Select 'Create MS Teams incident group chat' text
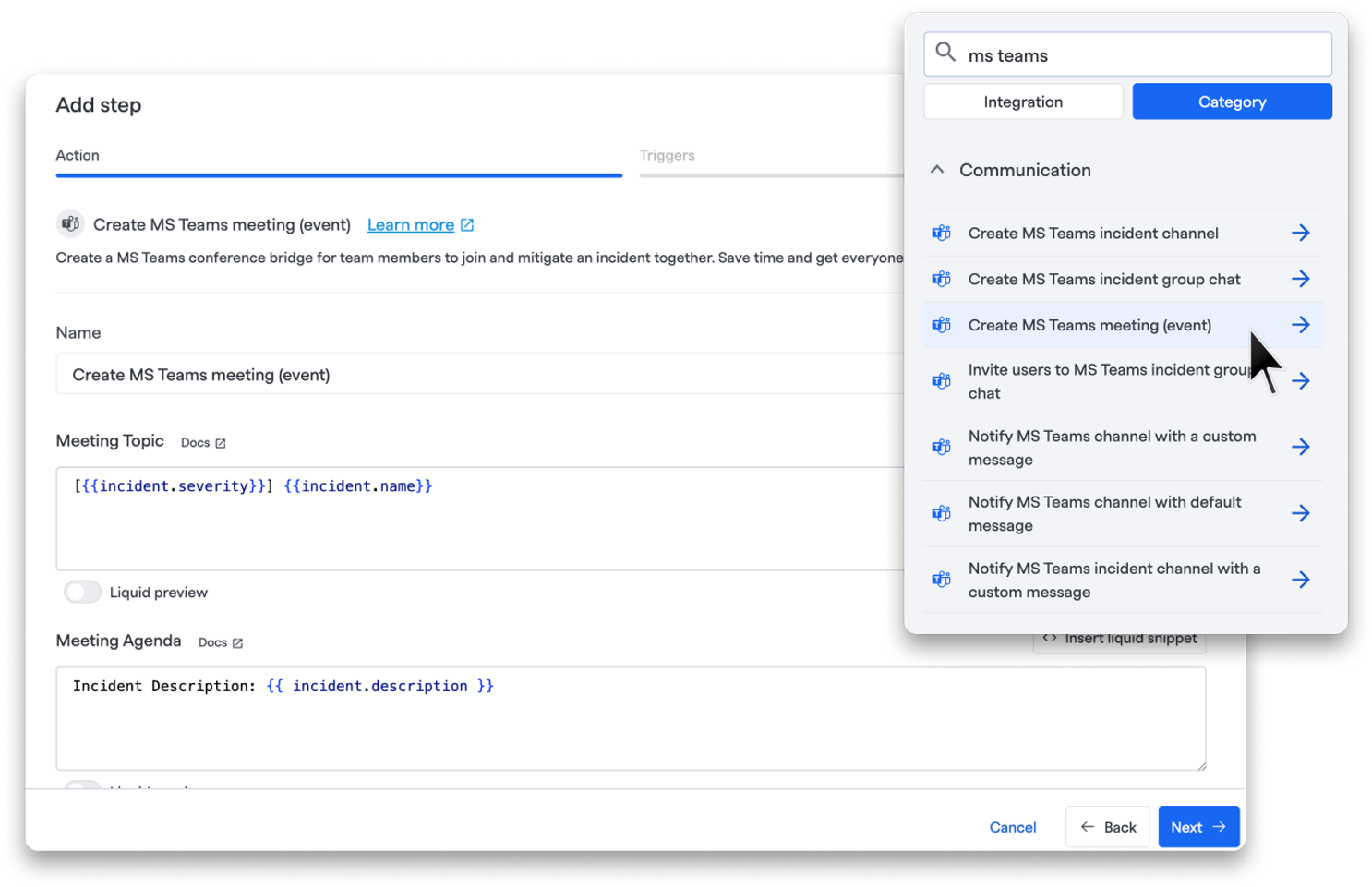 point(1104,279)
